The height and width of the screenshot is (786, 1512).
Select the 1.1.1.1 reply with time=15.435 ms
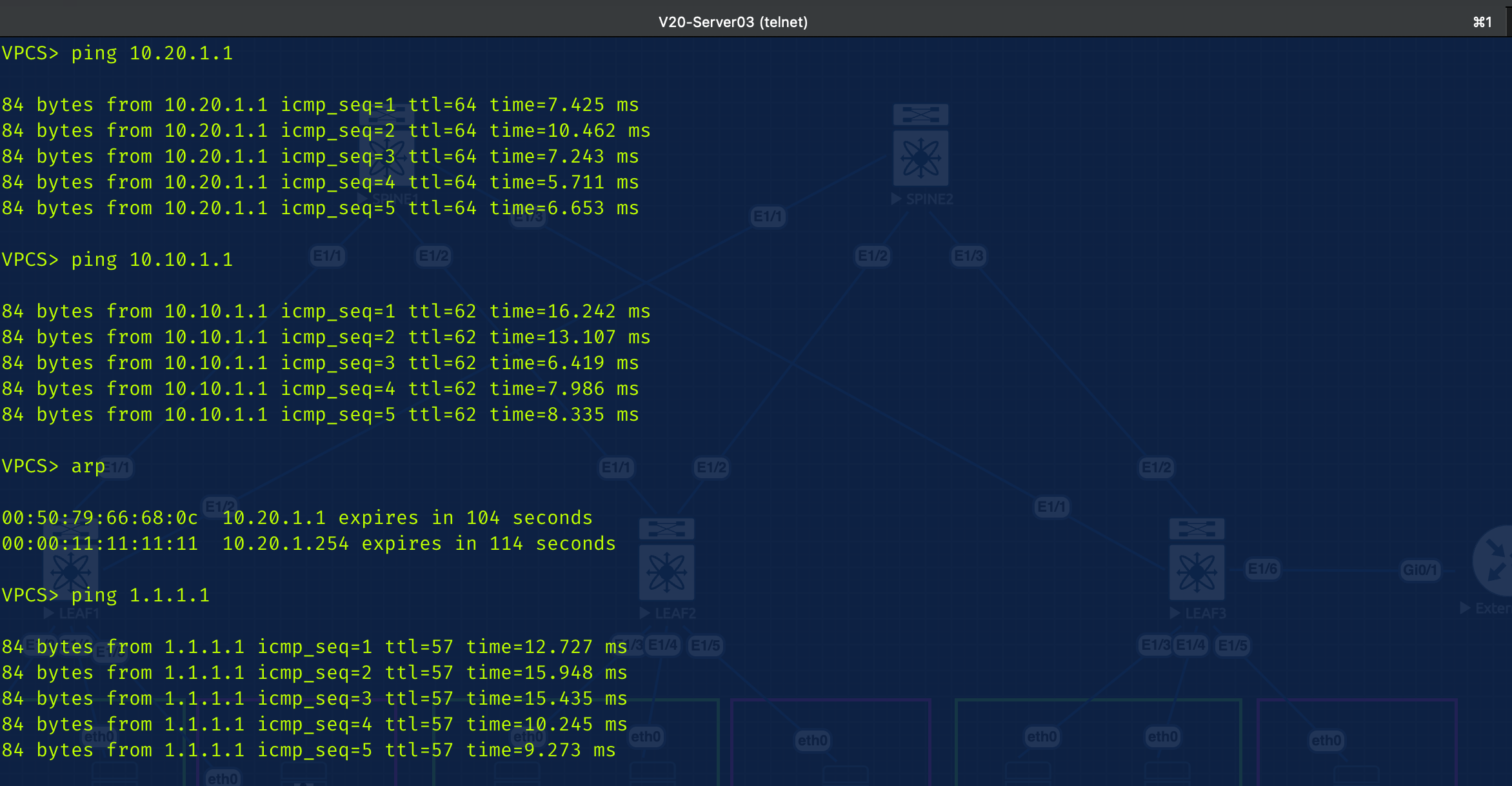coord(314,698)
